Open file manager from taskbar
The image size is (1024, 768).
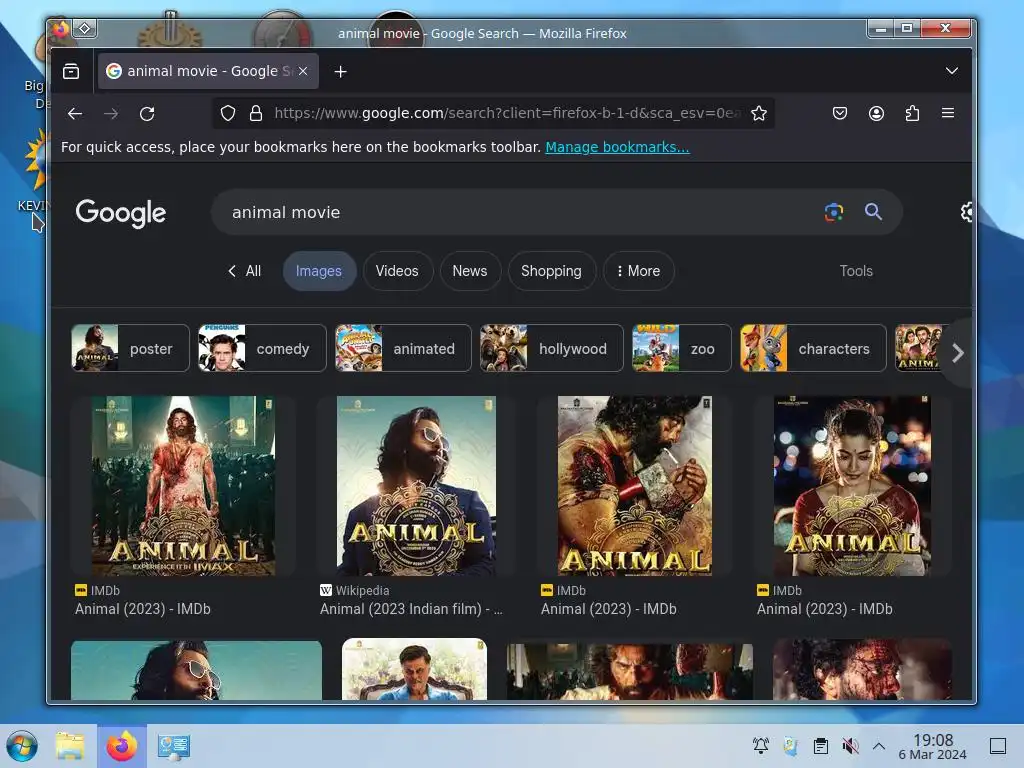click(70, 746)
